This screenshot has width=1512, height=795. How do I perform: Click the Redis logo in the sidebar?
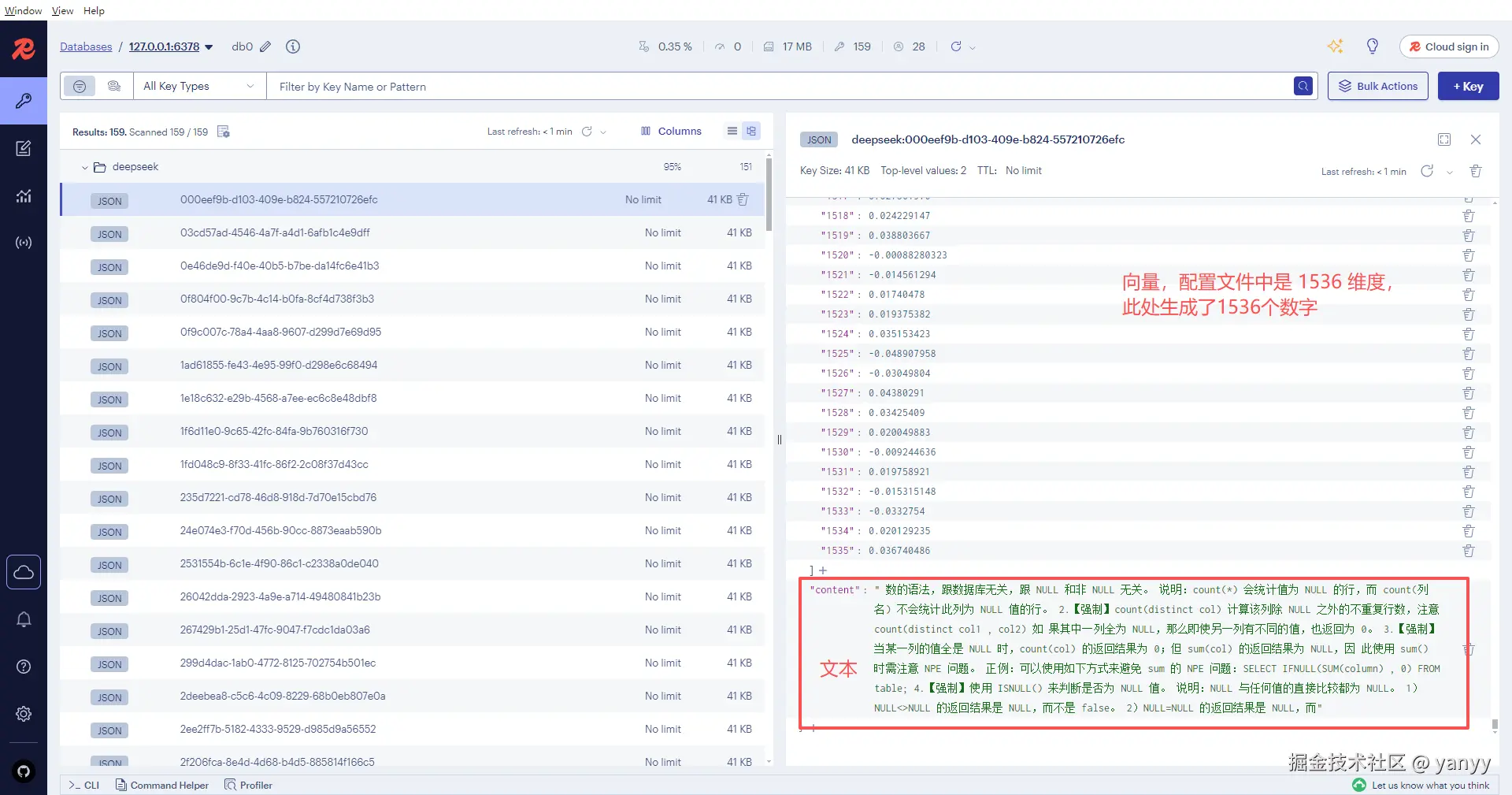pyautogui.click(x=24, y=49)
